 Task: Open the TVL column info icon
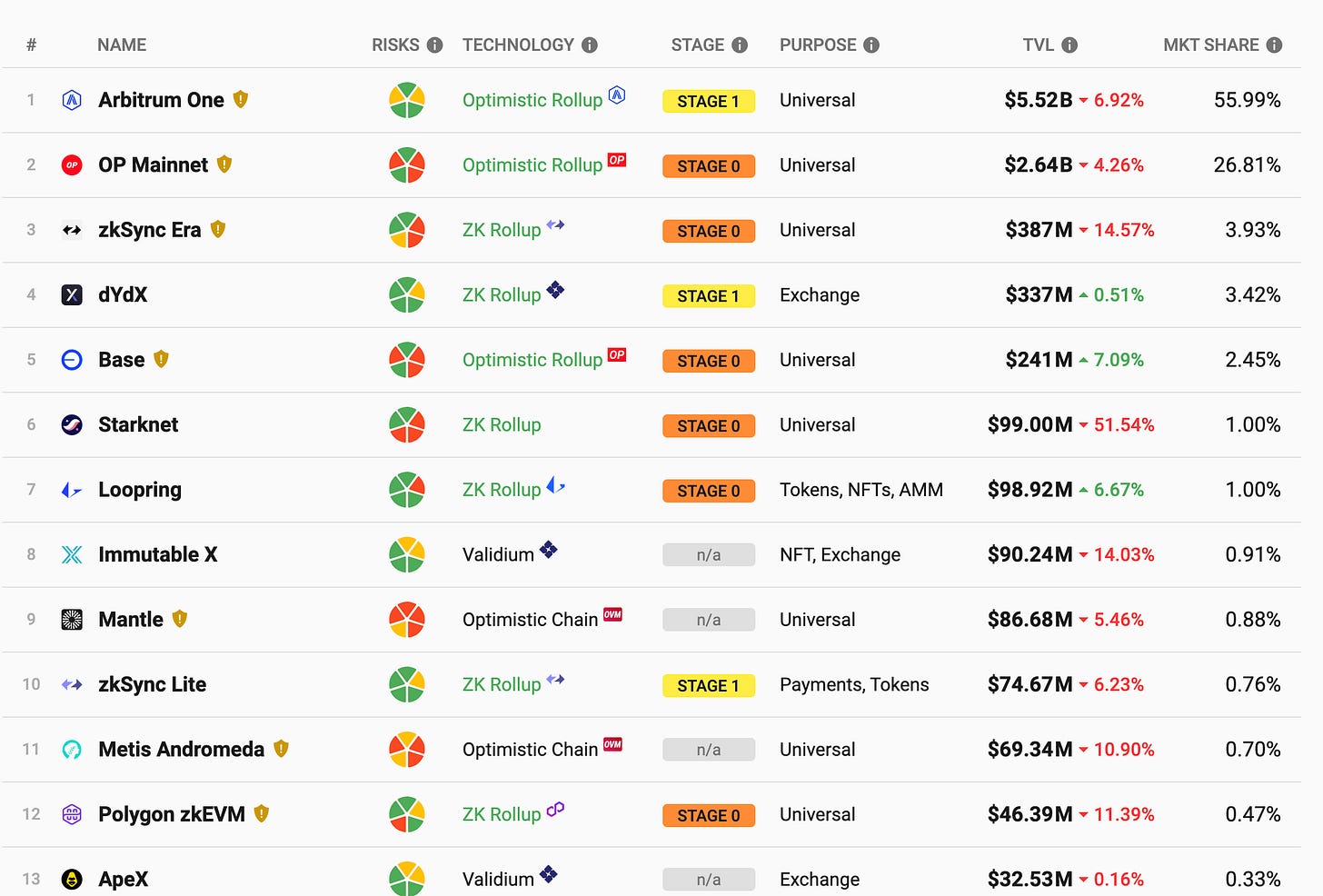tap(1069, 45)
